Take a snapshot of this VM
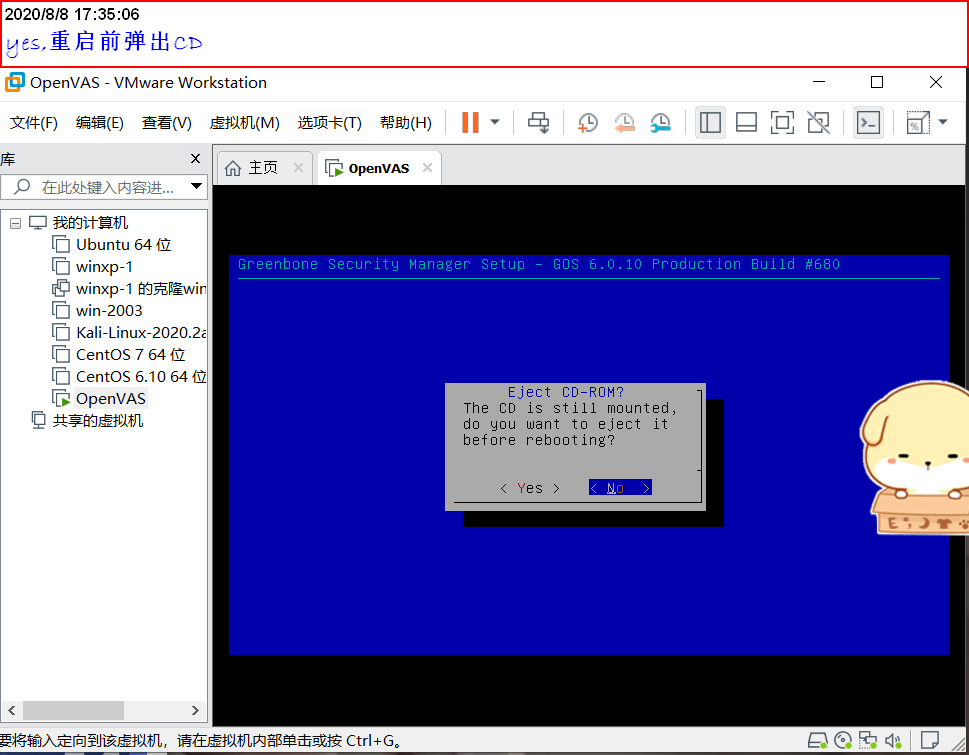The width and height of the screenshot is (969, 755). (x=587, y=122)
